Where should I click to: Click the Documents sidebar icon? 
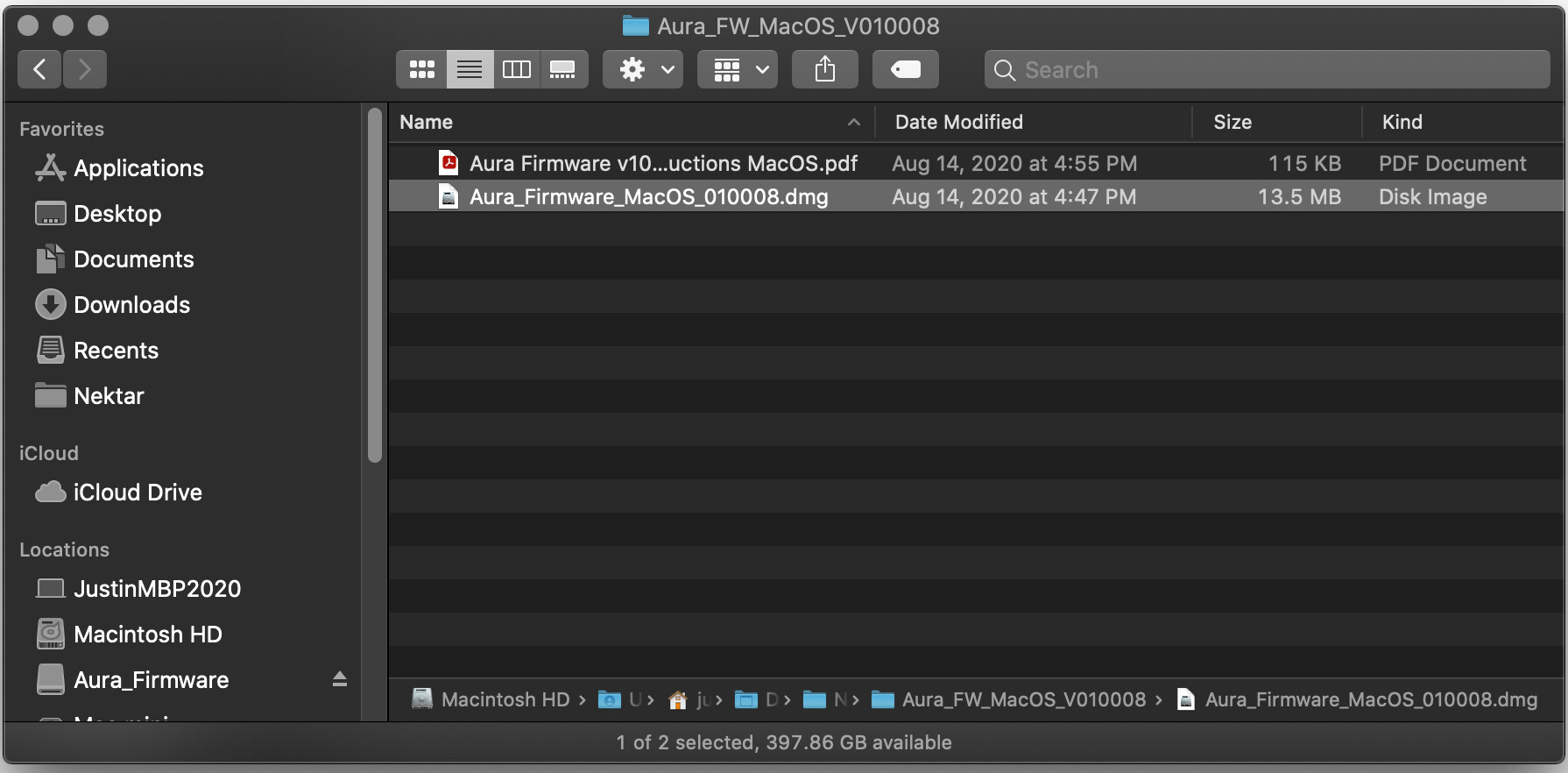point(51,259)
